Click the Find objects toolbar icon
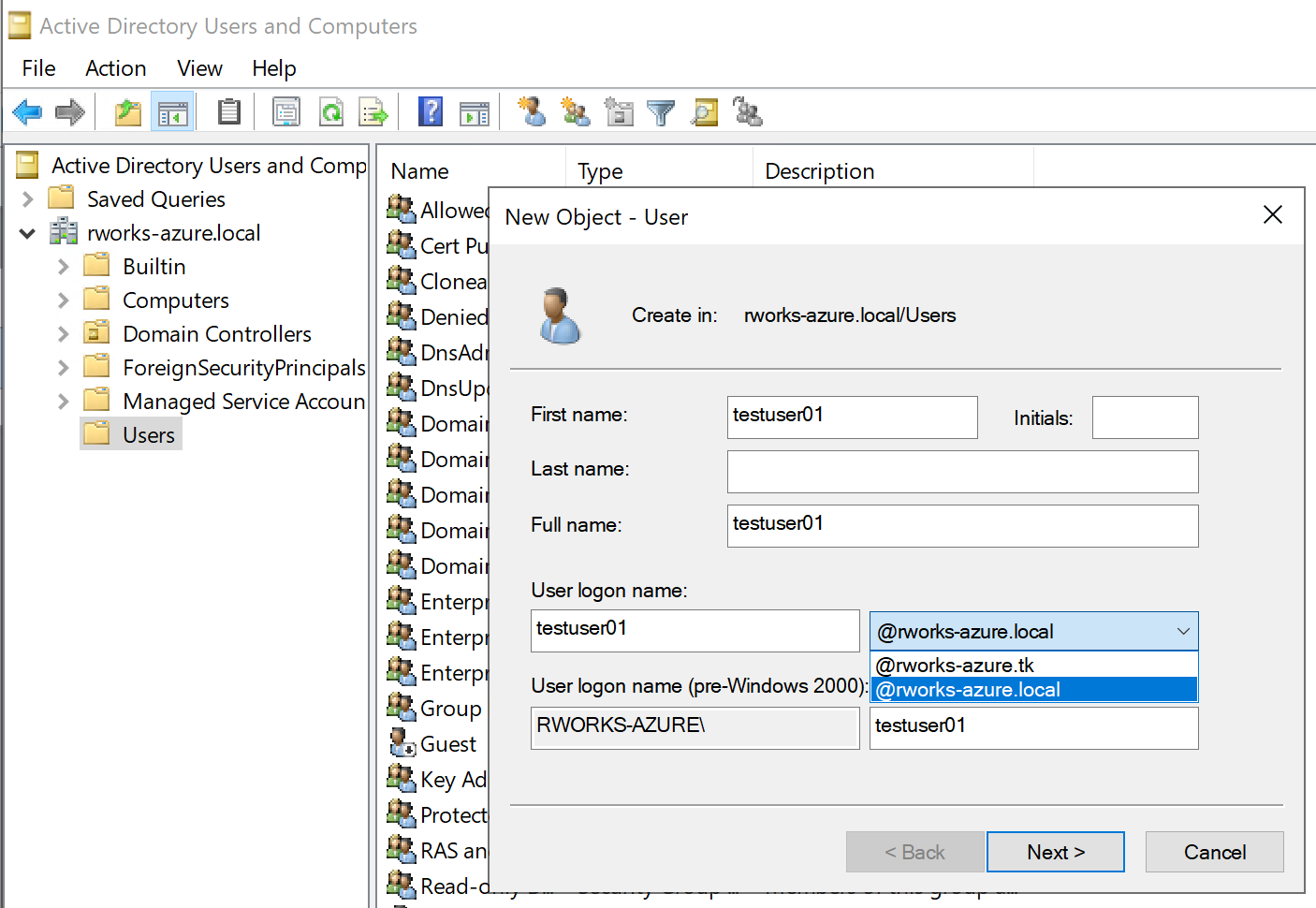Viewport: 1316px width, 908px height. 705,112
